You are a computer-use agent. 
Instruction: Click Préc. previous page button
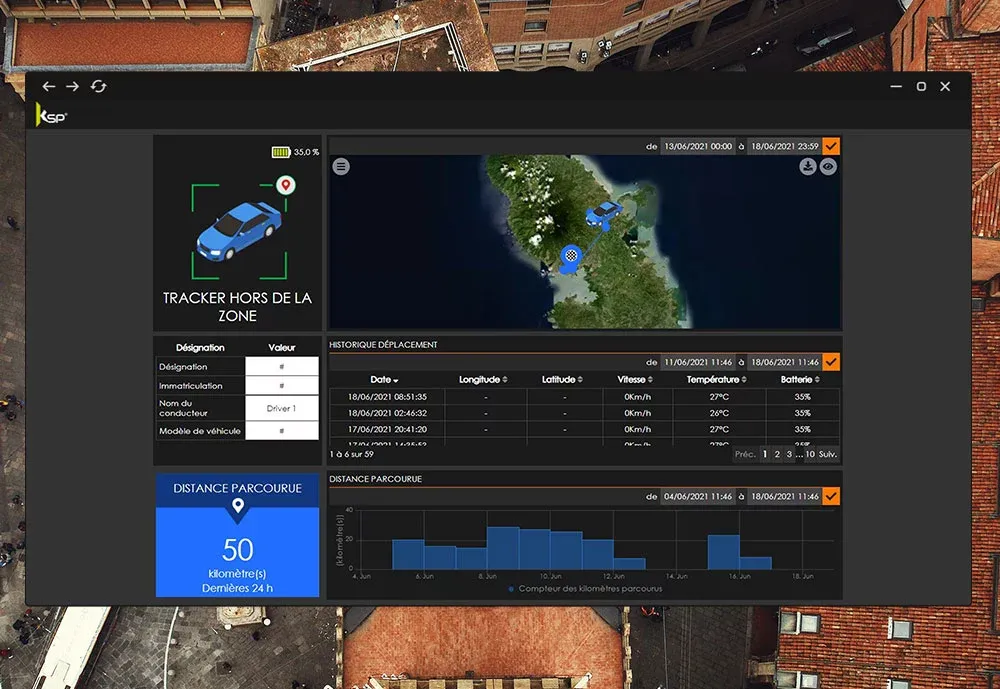(x=745, y=454)
